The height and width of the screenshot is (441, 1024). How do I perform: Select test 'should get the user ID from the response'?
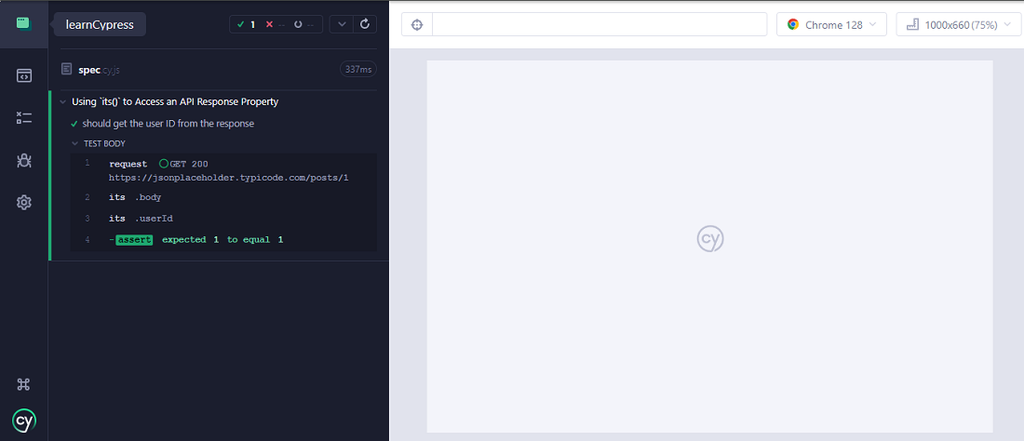click(168, 123)
